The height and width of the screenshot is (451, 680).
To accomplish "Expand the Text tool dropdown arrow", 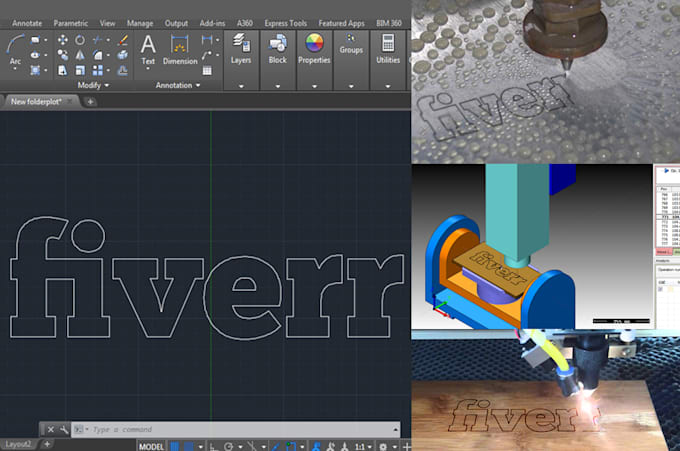I will [x=148, y=69].
